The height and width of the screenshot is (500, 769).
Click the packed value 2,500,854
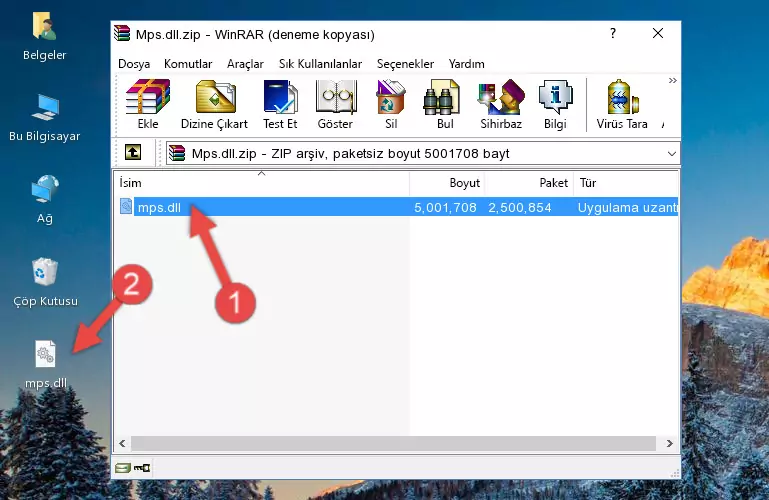click(519, 207)
